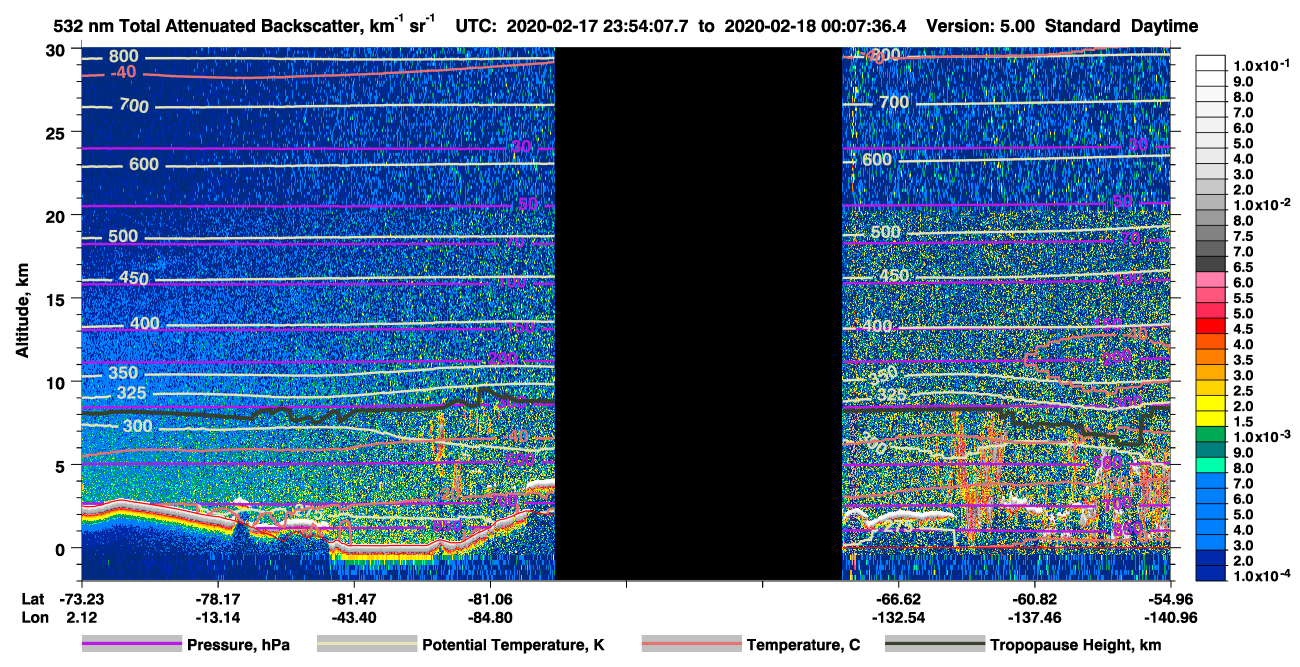Click longitude value -140.96
The width and height of the screenshot is (1300, 667).
coord(1169,617)
